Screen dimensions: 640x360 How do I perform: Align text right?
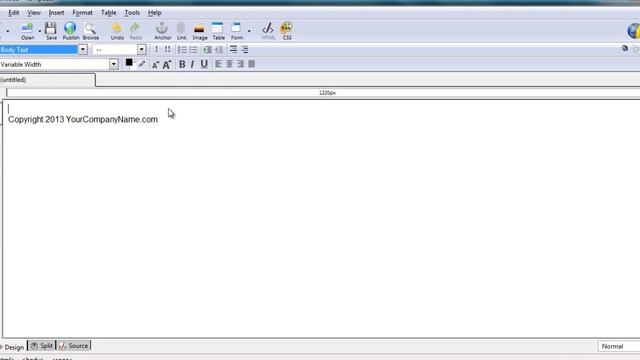point(240,64)
